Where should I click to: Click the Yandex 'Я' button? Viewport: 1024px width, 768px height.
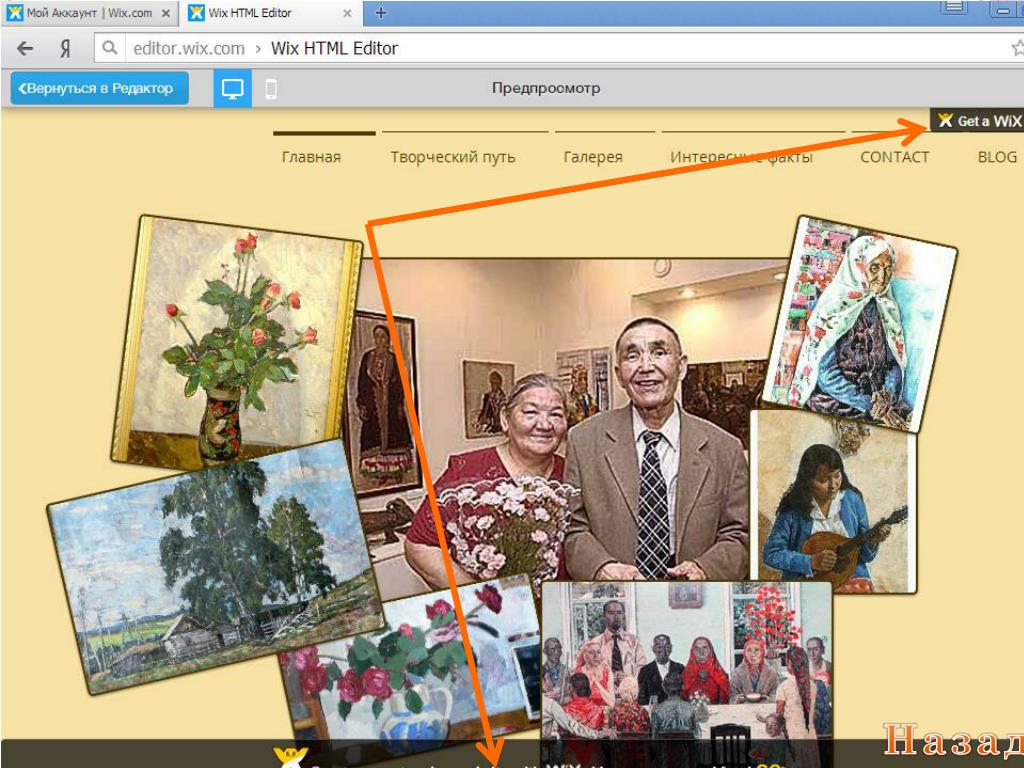[65, 48]
